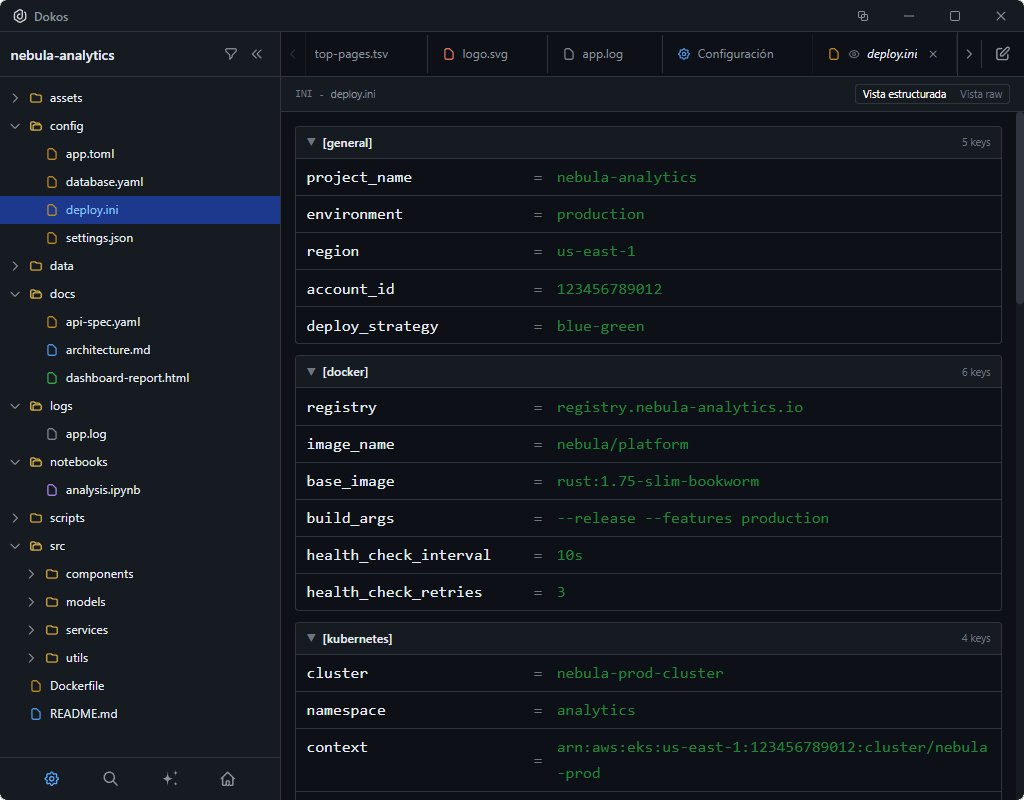Viewport: 1024px width, 800px height.
Task: Click the filter icon beside nebula-analytics
Action: tap(231, 53)
